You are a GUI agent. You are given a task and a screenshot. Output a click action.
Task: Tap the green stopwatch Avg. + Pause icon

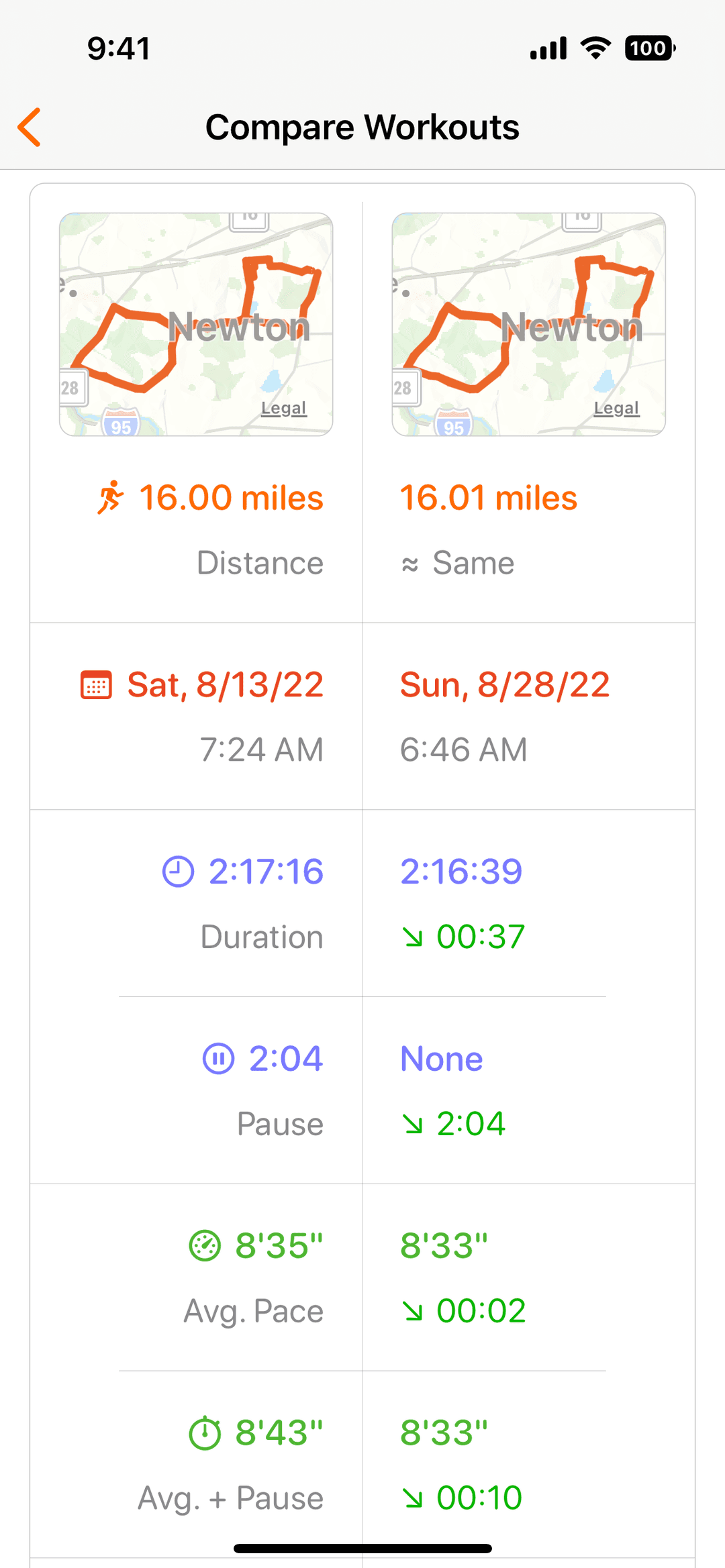205,1433
